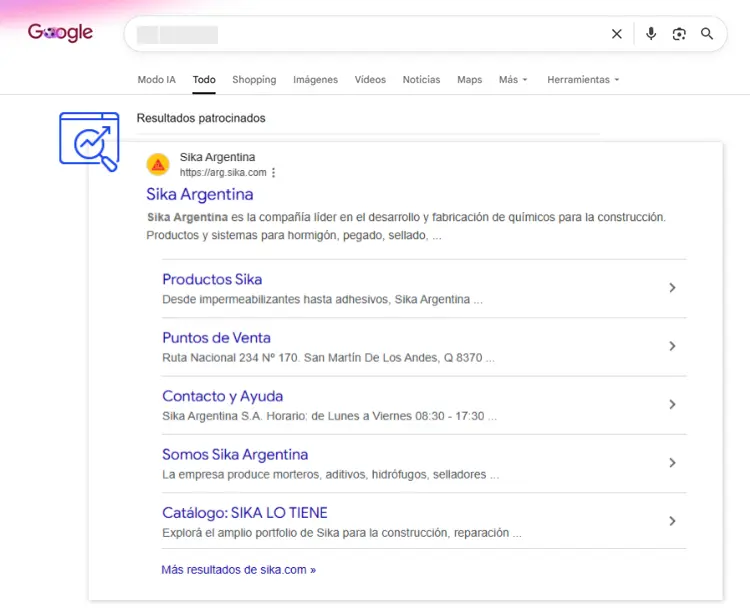
Task: Click the Resultados patrocinados label
Action: tap(201, 118)
